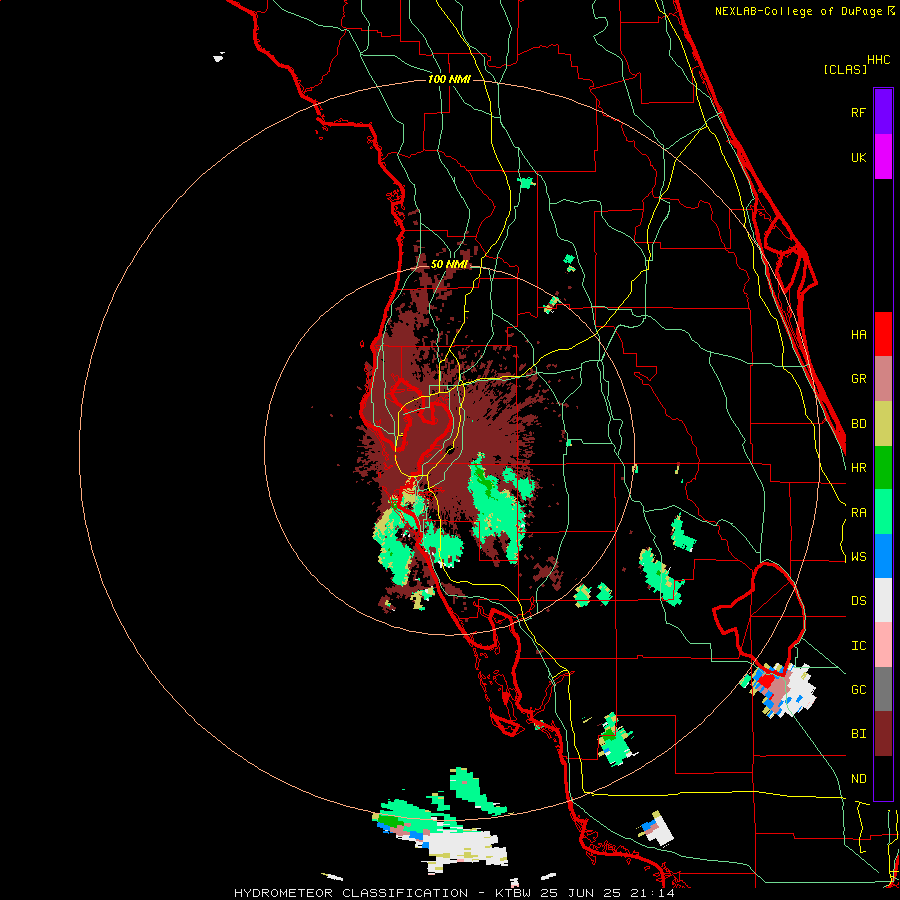
Task: Click the 50 NMI range ring label
Action: (x=449, y=264)
